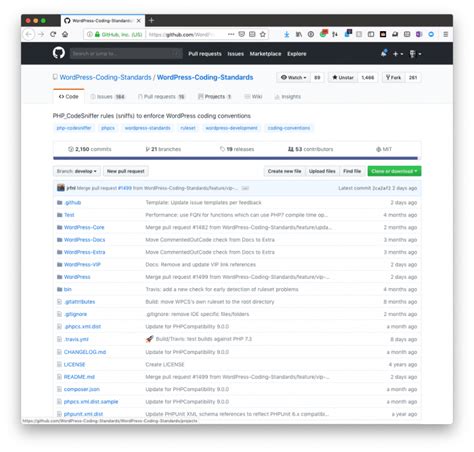Open page actions three-dot menu in address bar

coord(231,34)
